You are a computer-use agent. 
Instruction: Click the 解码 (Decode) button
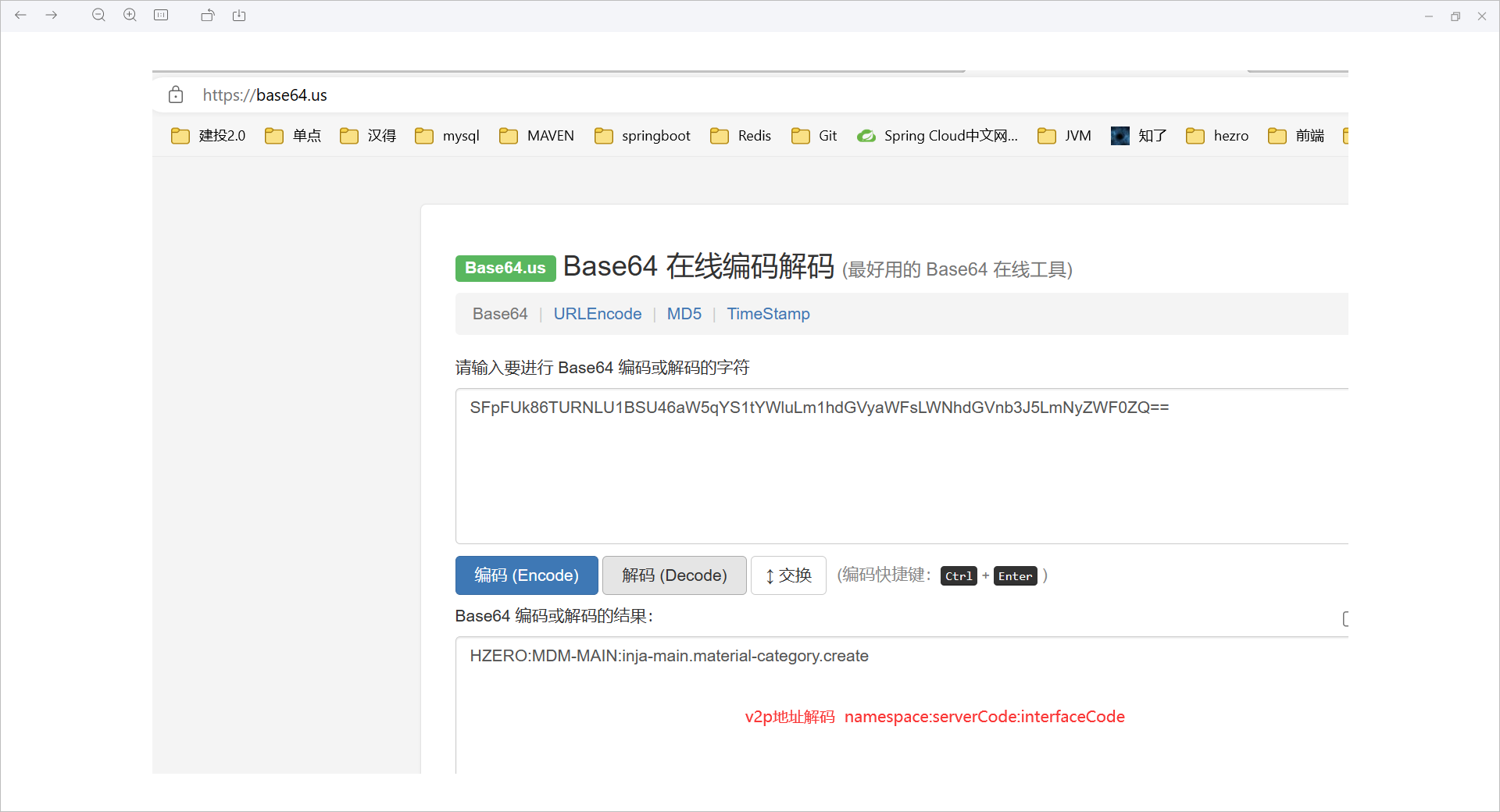674,575
